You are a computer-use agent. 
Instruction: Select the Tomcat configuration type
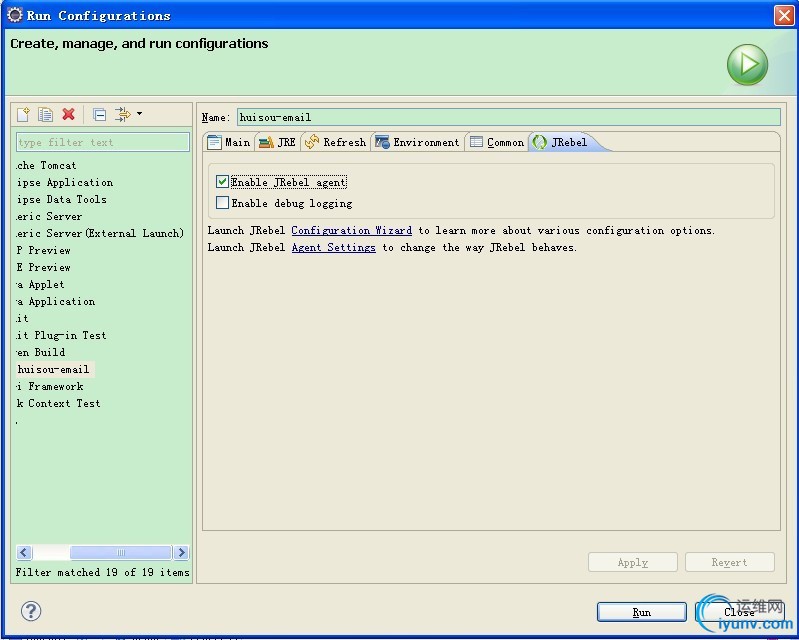click(x=46, y=166)
